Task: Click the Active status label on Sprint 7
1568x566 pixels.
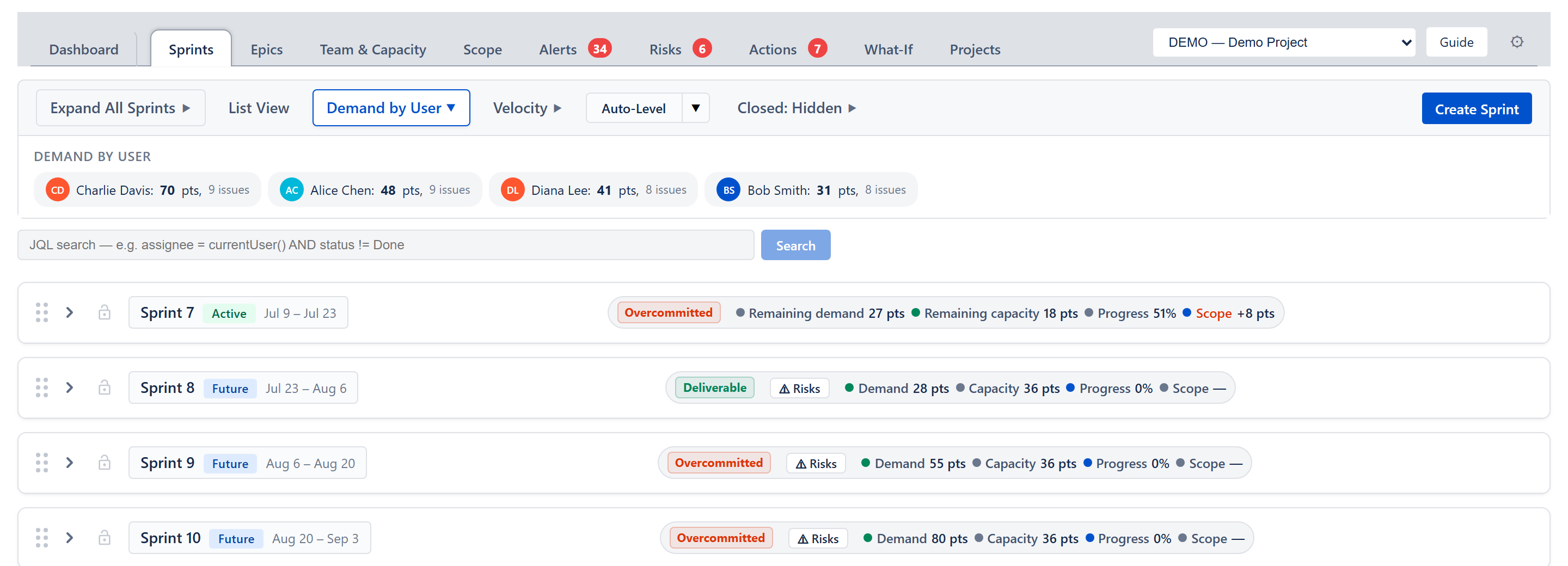Action: pos(229,313)
